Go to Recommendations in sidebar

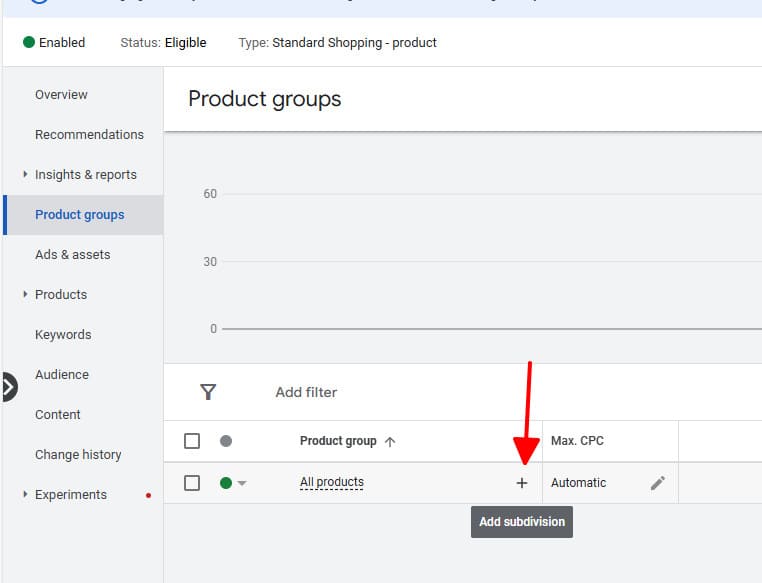89,134
